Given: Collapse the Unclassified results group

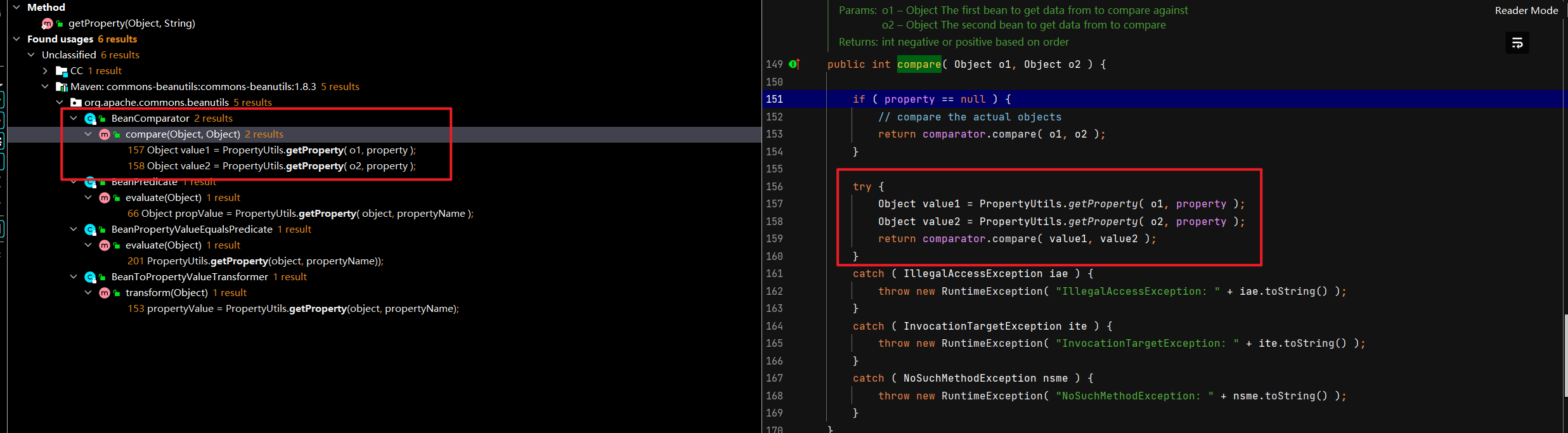Looking at the screenshot, I should (30, 55).
